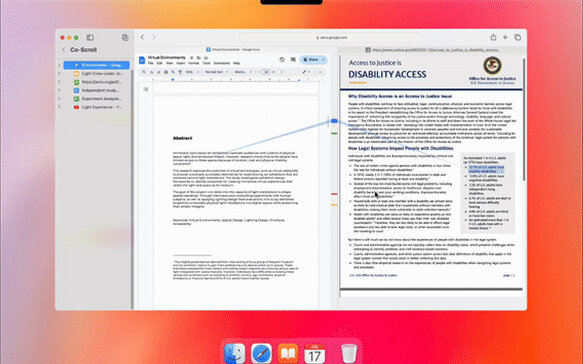Open the Normal text style dropdown
The width and height of the screenshot is (583, 364).
tap(216, 72)
